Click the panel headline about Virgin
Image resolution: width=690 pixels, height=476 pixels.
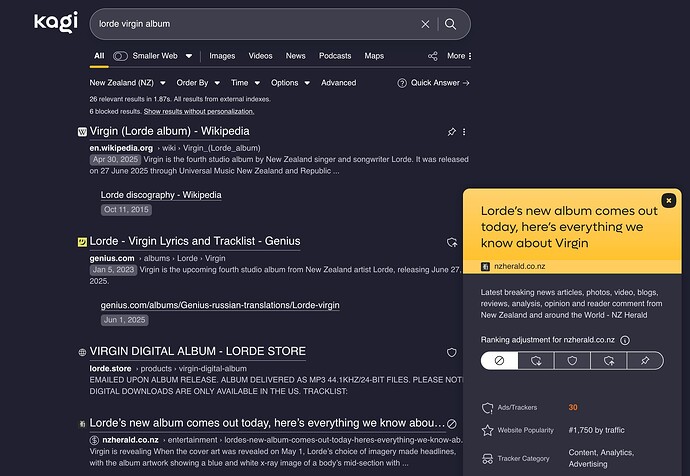[x=569, y=227]
